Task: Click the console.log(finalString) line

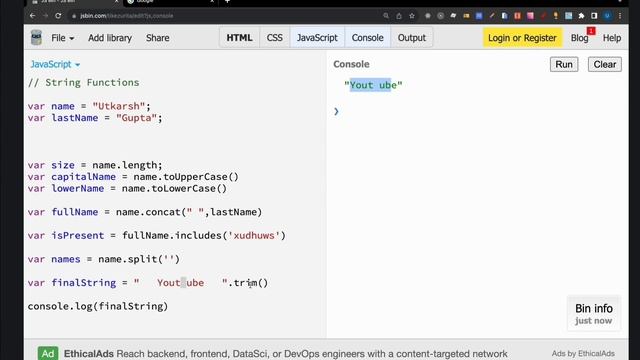Action: click(x=98, y=306)
